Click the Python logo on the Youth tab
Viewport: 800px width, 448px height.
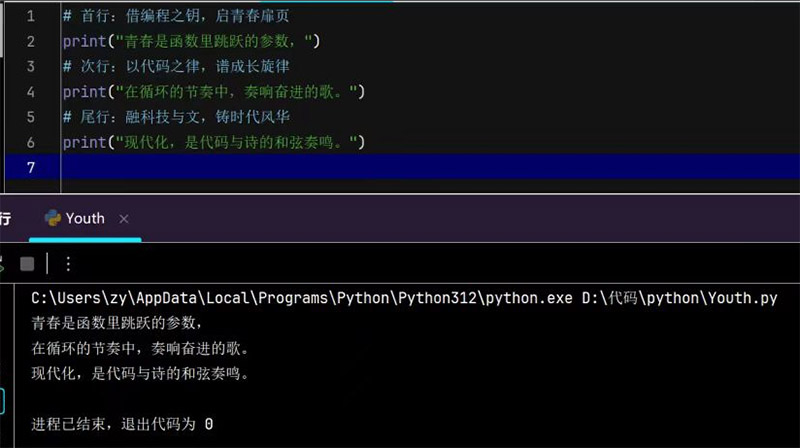pos(50,218)
